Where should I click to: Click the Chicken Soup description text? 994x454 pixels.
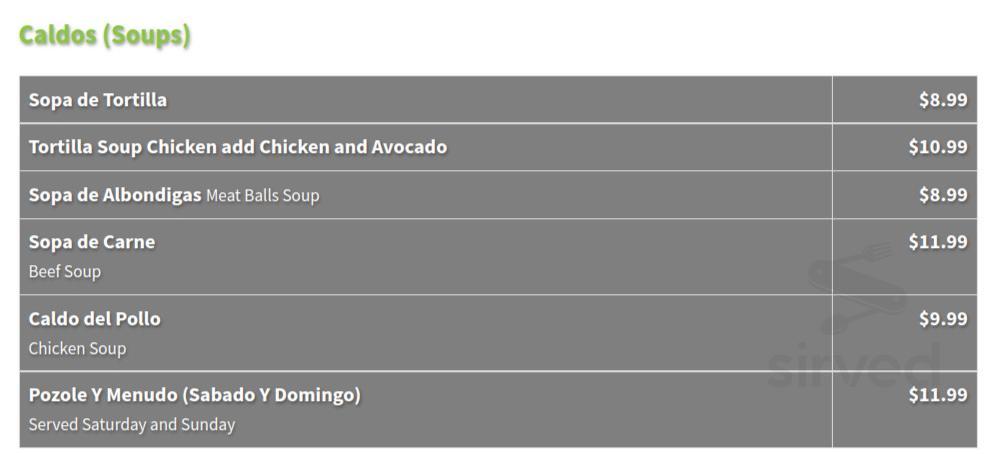(77, 349)
